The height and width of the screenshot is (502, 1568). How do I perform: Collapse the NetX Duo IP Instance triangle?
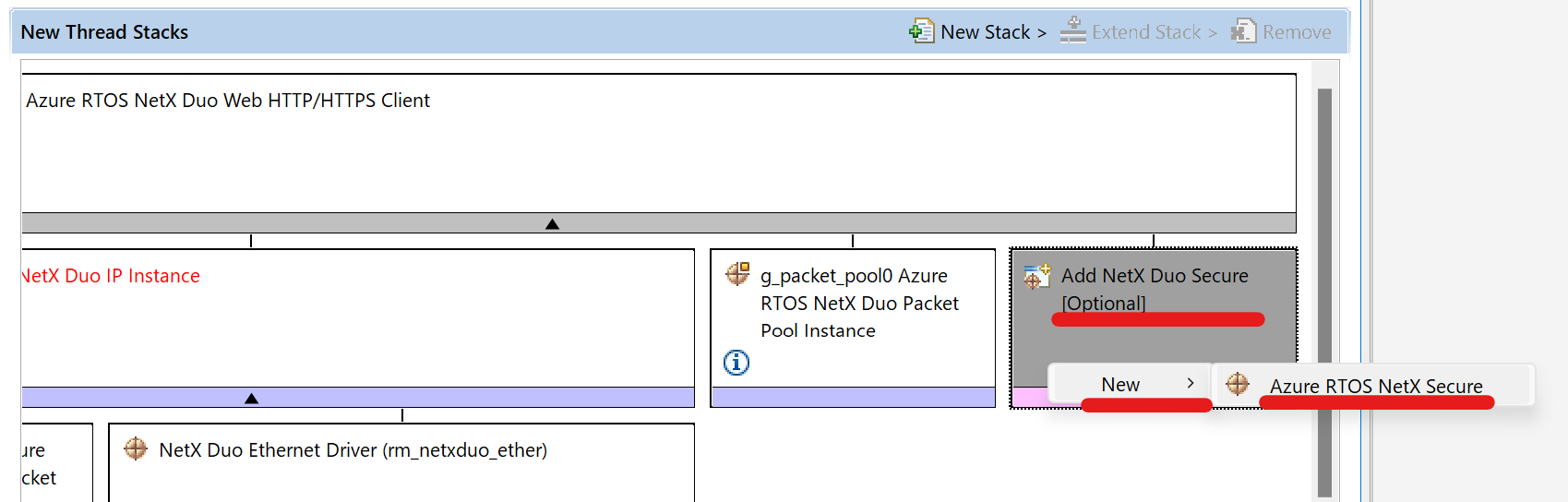[x=251, y=399]
